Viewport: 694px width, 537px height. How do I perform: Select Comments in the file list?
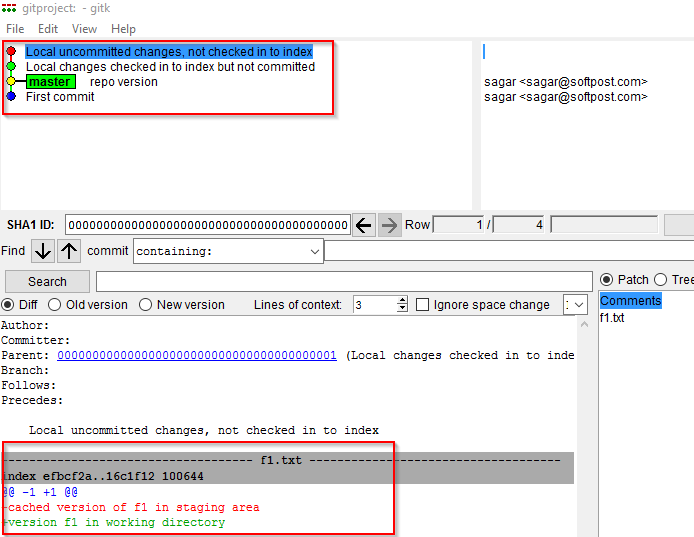pyautogui.click(x=631, y=301)
